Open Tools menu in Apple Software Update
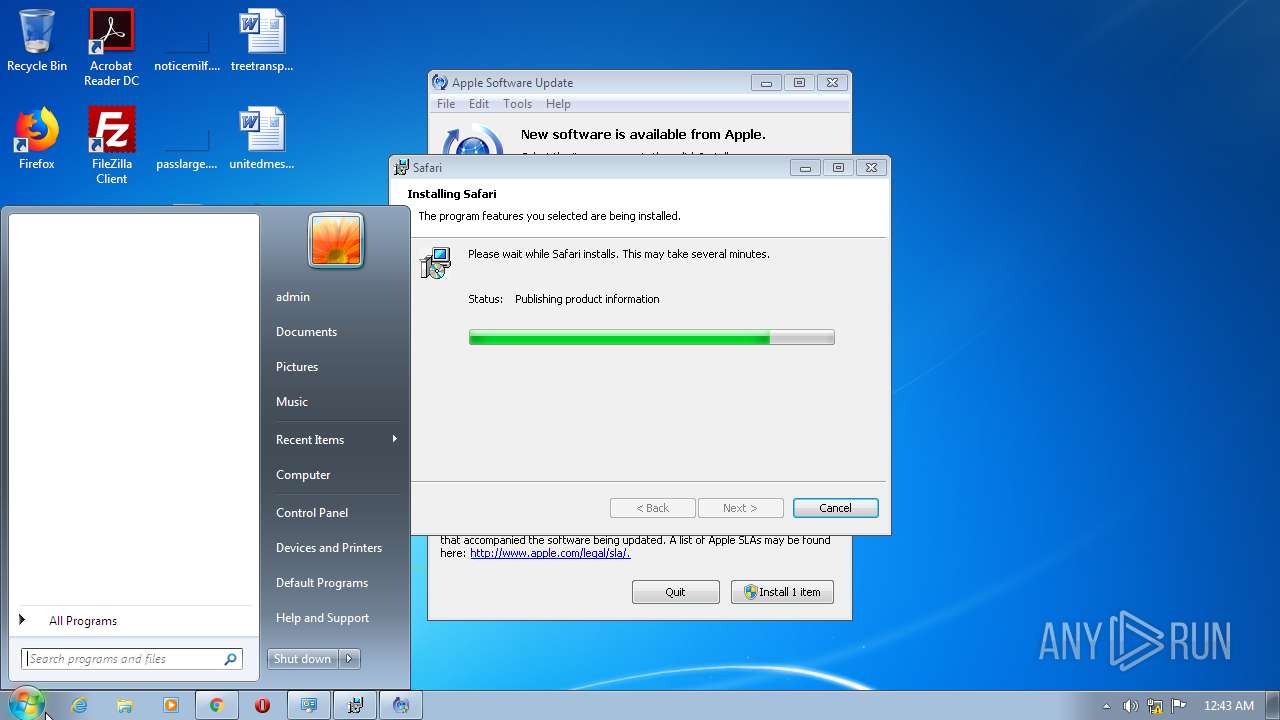Image resolution: width=1280 pixels, height=720 pixels. 517,104
